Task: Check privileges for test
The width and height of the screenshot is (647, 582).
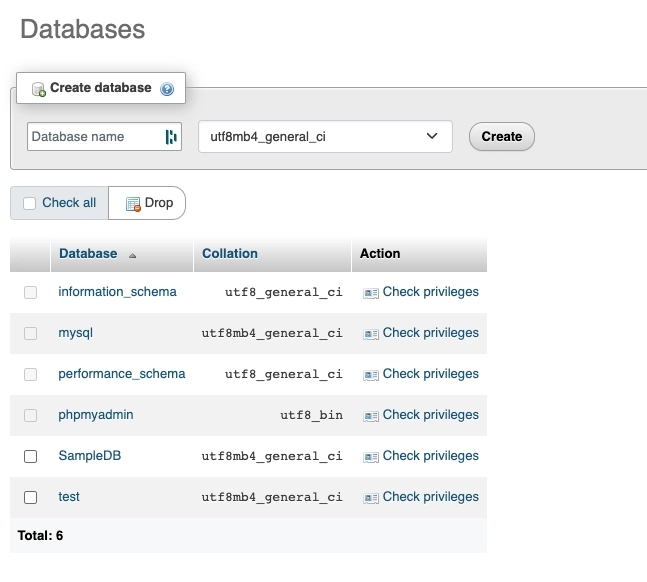Action: coord(430,497)
